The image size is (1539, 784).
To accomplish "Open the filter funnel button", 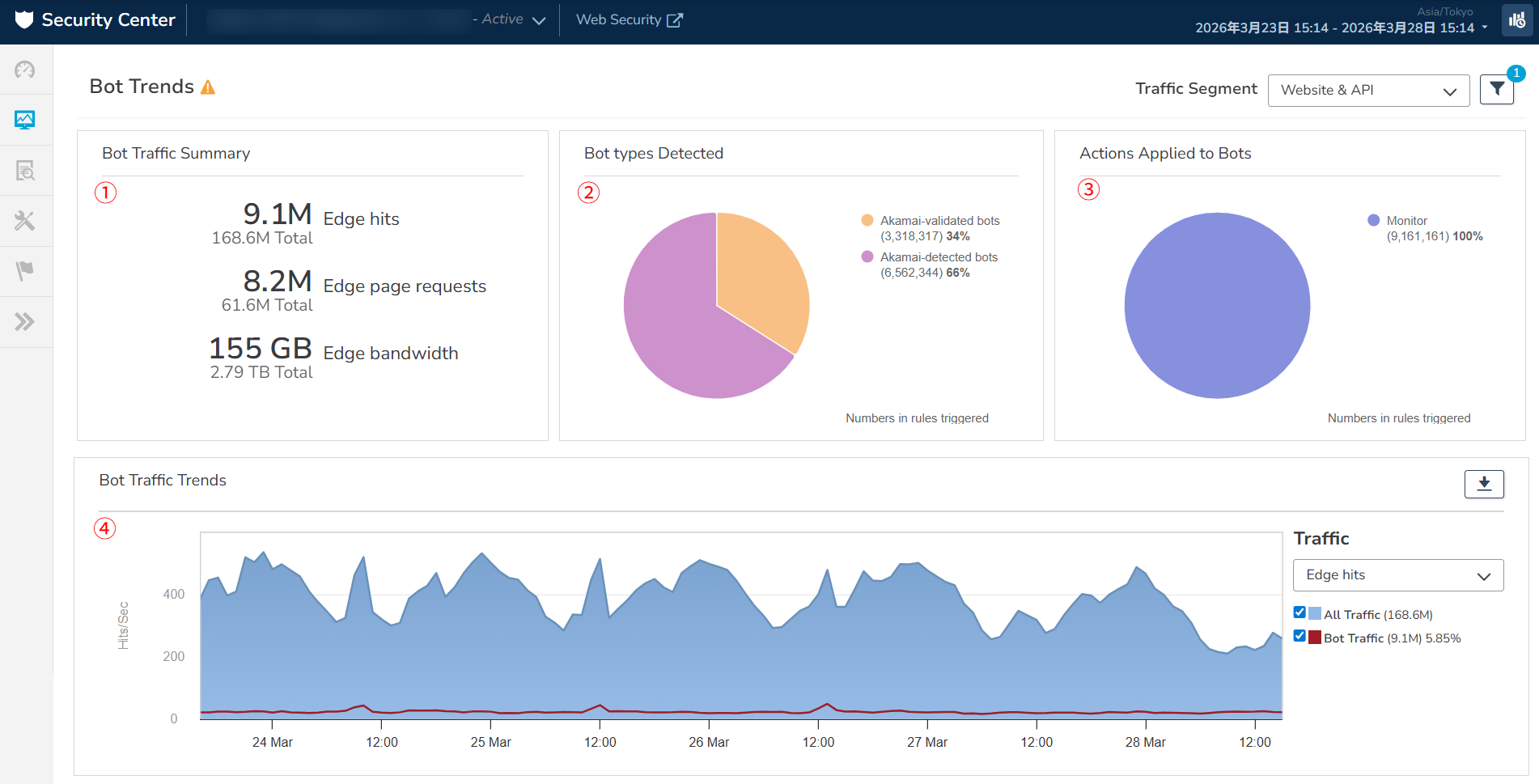I will pyautogui.click(x=1496, y=90).
